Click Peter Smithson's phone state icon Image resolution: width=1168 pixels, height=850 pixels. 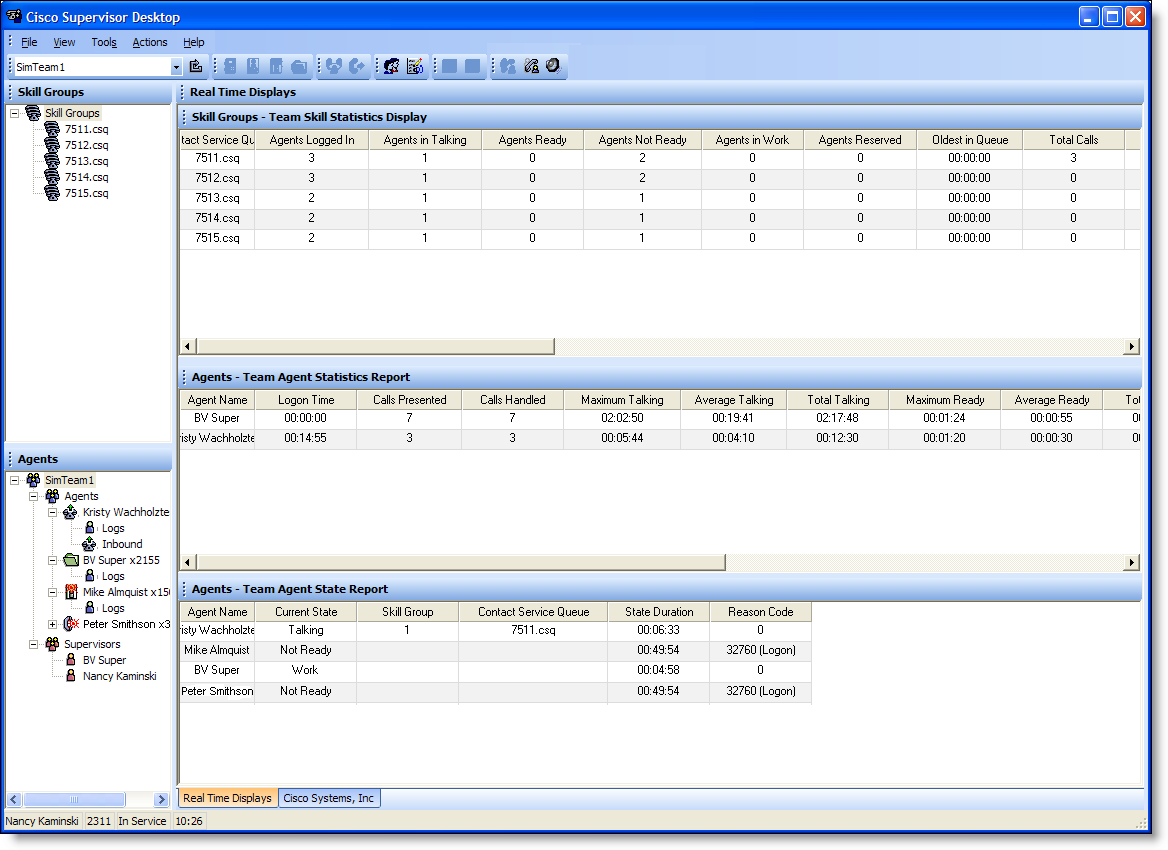[71, 624]
